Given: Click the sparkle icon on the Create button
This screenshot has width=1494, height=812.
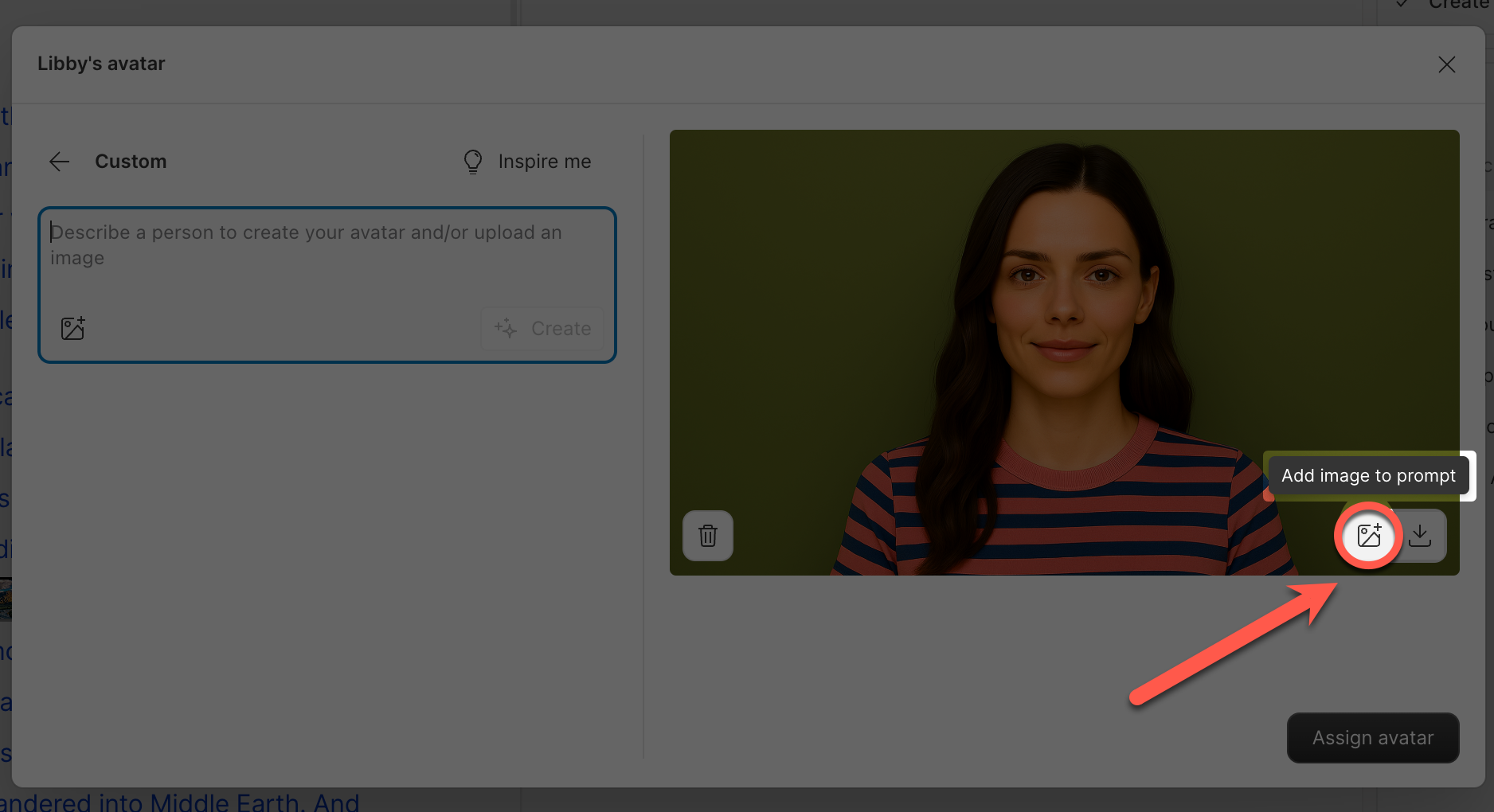Looking at the screenshot, I should [505, 328].
